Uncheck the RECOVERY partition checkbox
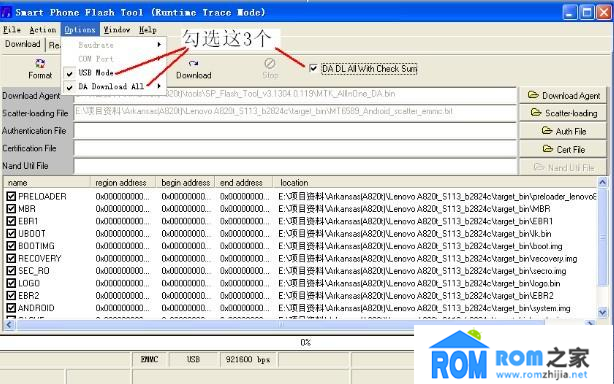This screenshot has height=384, width=614. coord(11,258)
